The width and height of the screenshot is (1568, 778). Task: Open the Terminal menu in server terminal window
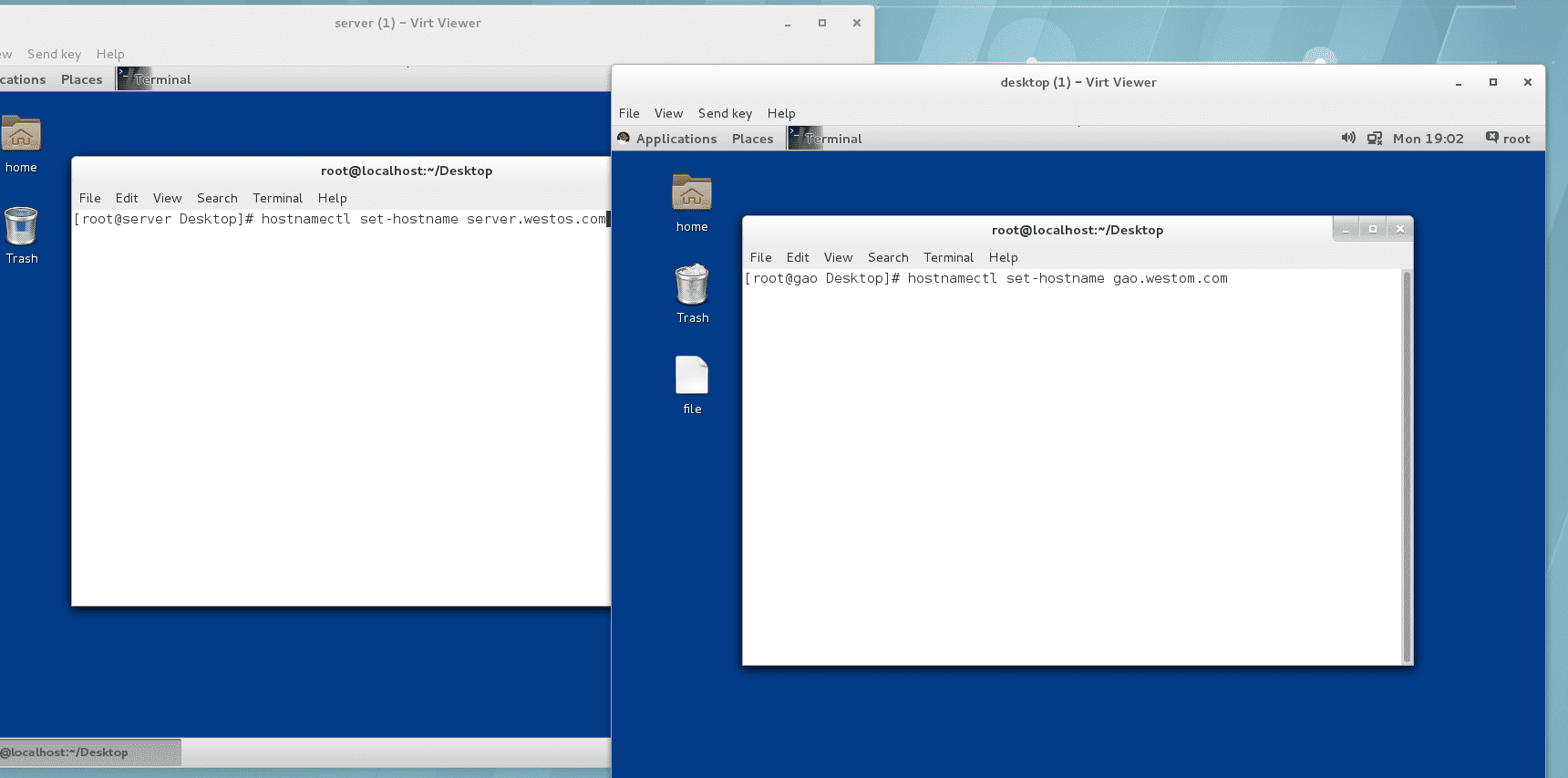click(x=277, y=198)
